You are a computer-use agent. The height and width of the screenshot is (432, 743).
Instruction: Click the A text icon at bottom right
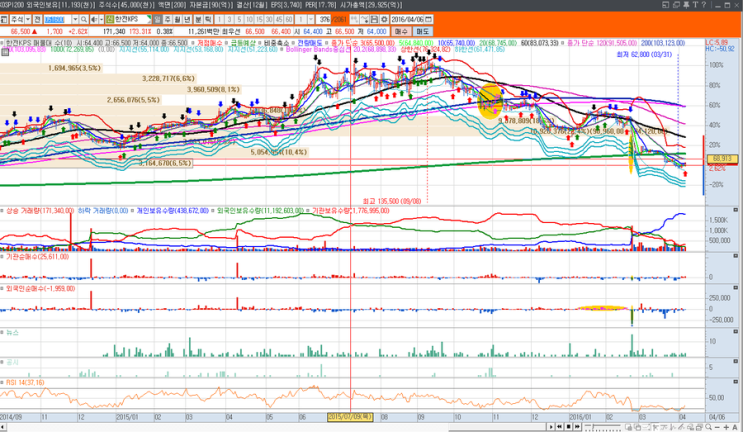[x=735, y=427]
